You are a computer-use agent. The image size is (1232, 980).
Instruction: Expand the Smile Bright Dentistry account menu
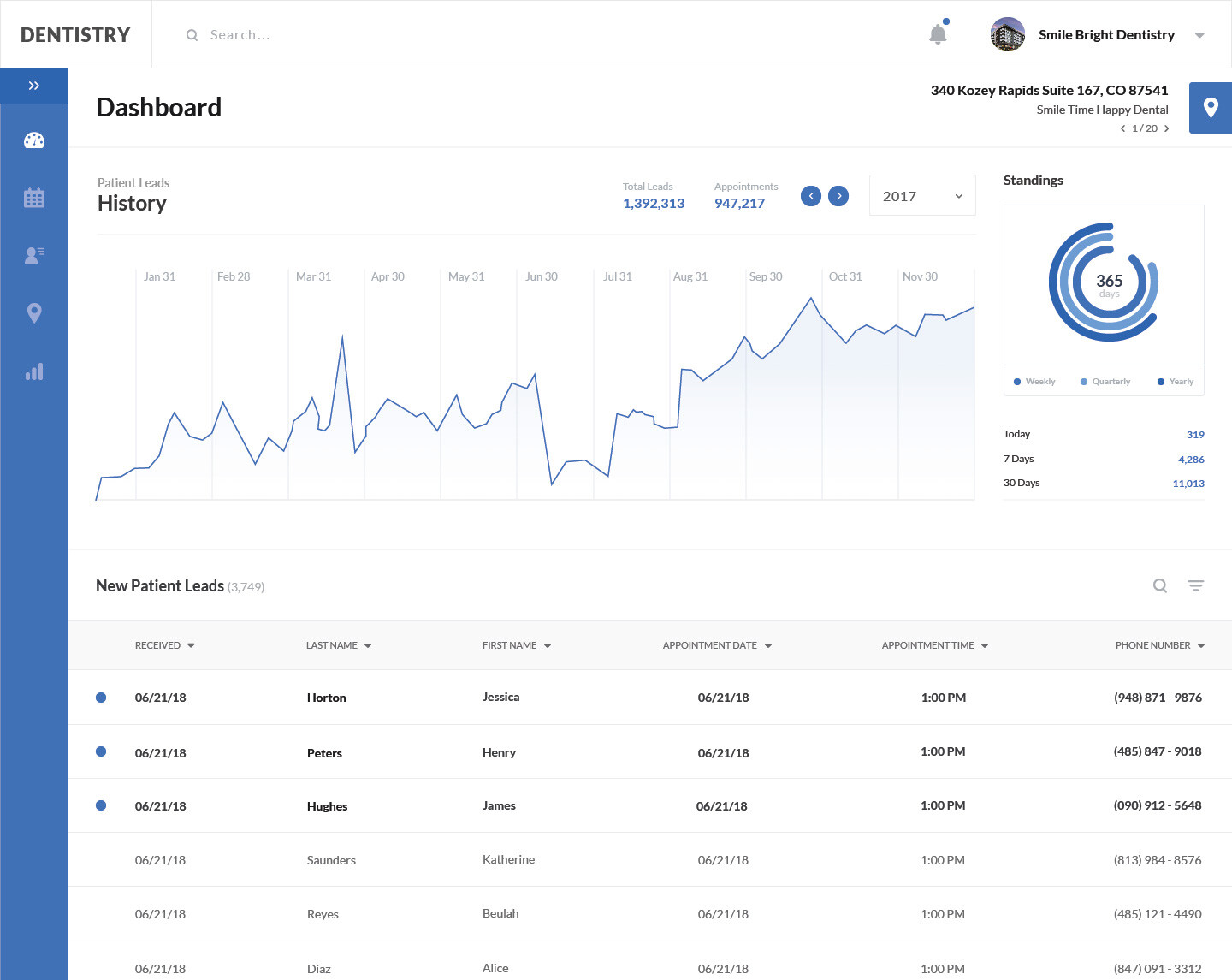[1199, 35]
